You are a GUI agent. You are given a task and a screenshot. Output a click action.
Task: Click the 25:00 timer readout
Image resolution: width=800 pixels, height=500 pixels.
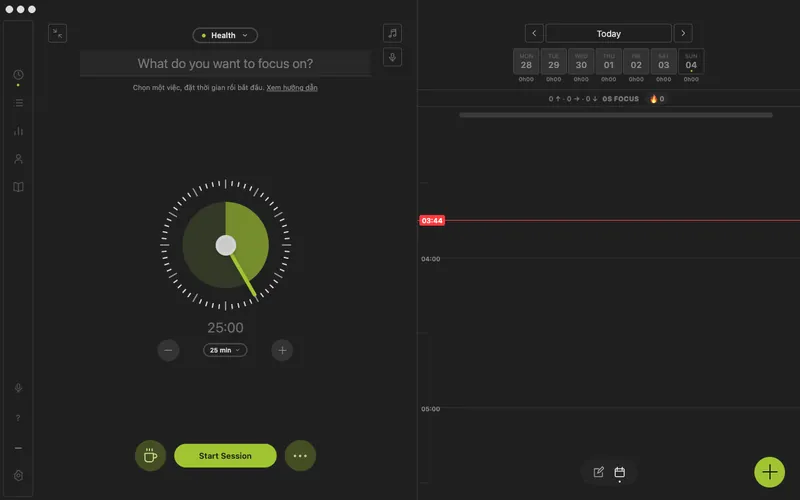(x=226, y=328)
